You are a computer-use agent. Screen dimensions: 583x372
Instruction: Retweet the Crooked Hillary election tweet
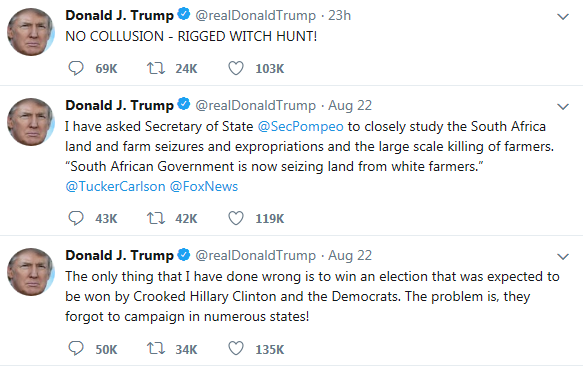(x=155, y=349)
